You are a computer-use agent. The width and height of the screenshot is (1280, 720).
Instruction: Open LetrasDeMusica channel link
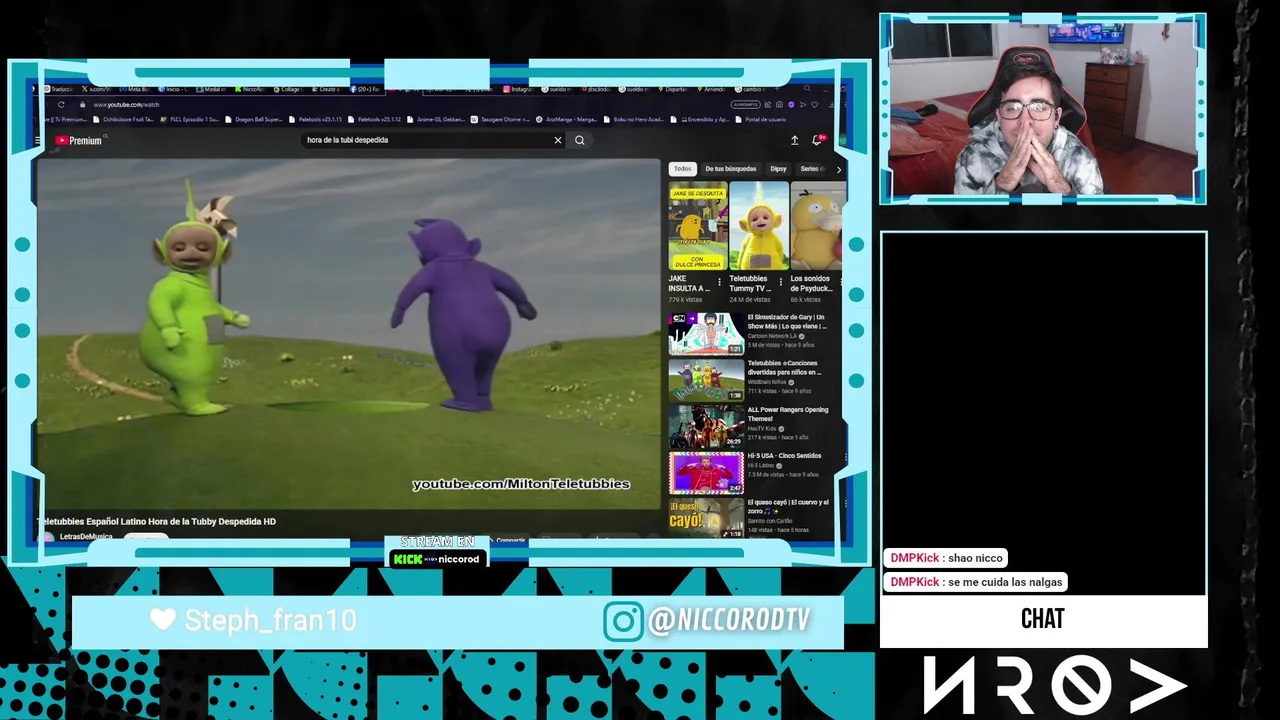click(86, 537)
